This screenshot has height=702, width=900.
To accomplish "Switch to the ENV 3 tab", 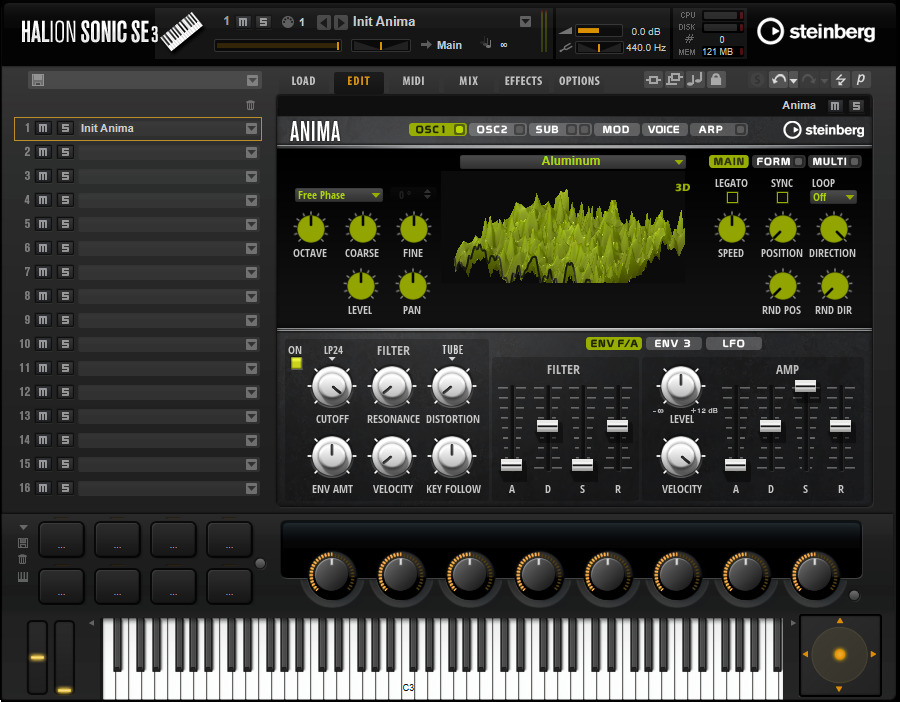I will (672, 343).
